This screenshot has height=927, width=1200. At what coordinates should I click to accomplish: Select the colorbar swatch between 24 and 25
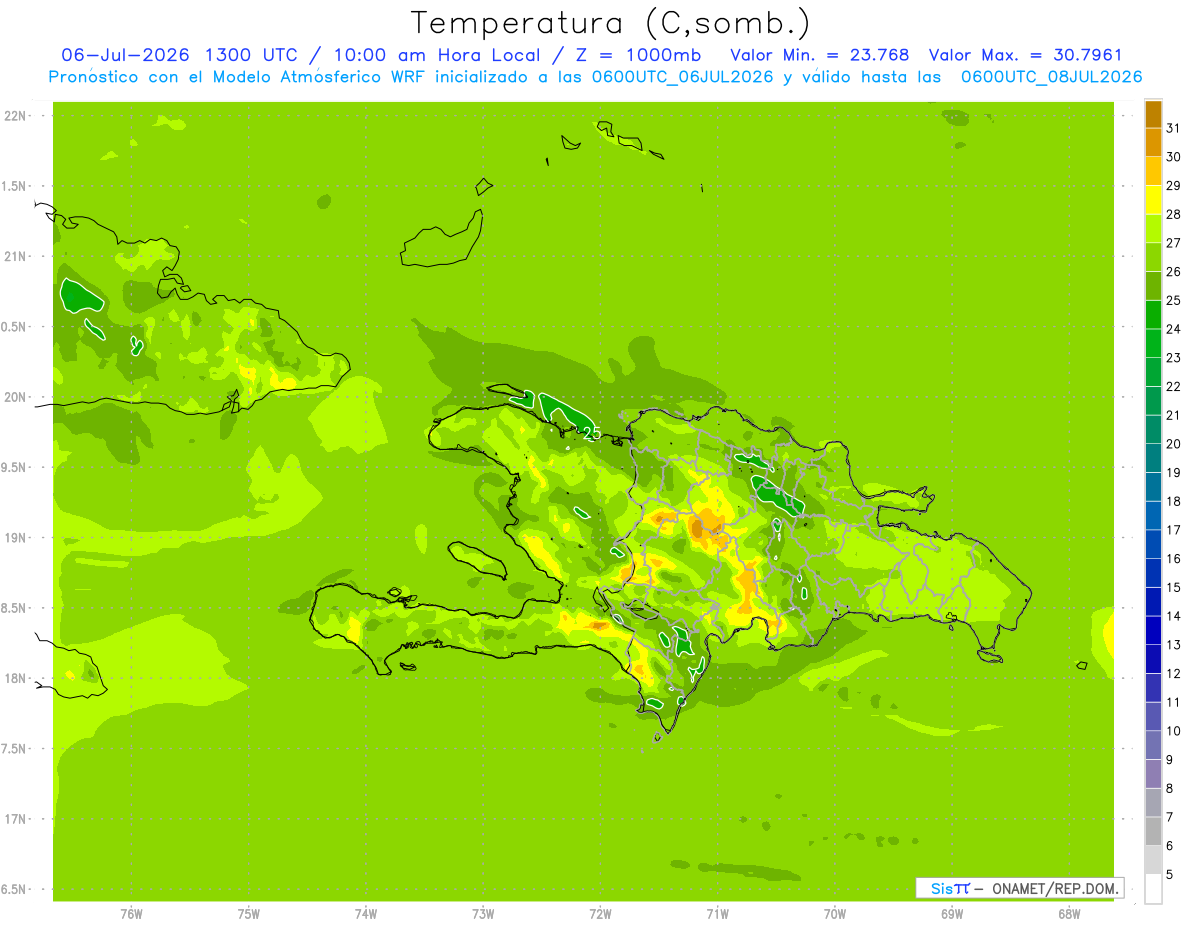point(1153,315)
